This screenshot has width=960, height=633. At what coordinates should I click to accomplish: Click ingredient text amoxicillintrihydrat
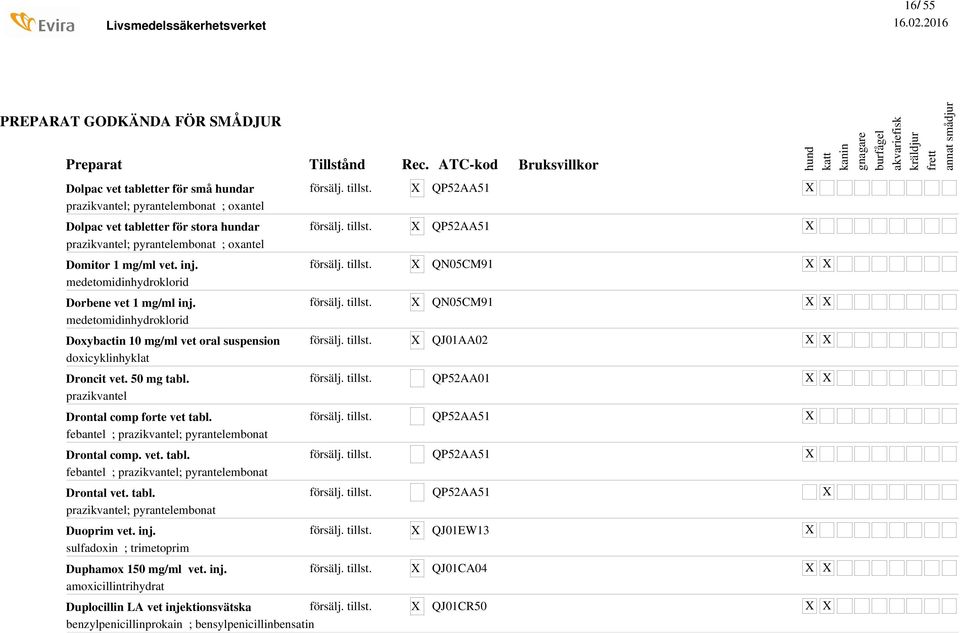click(x=115, y=586)
